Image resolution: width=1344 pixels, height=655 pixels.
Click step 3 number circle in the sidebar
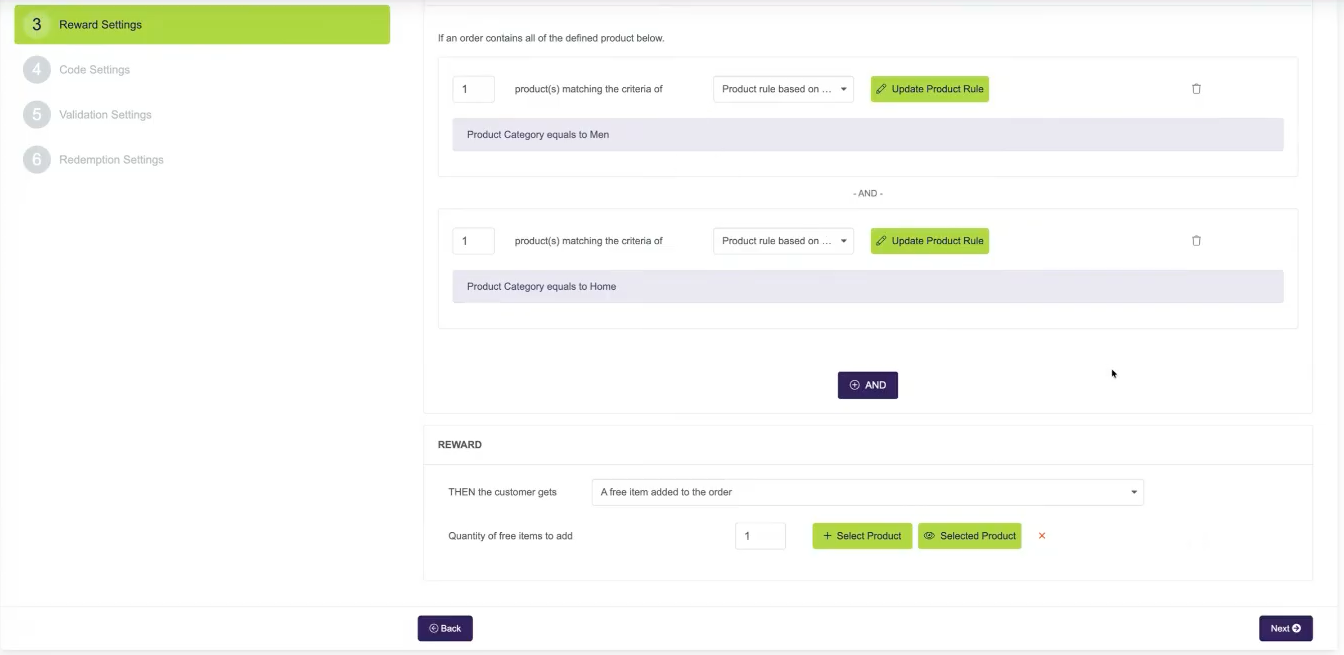coord(37,24)
